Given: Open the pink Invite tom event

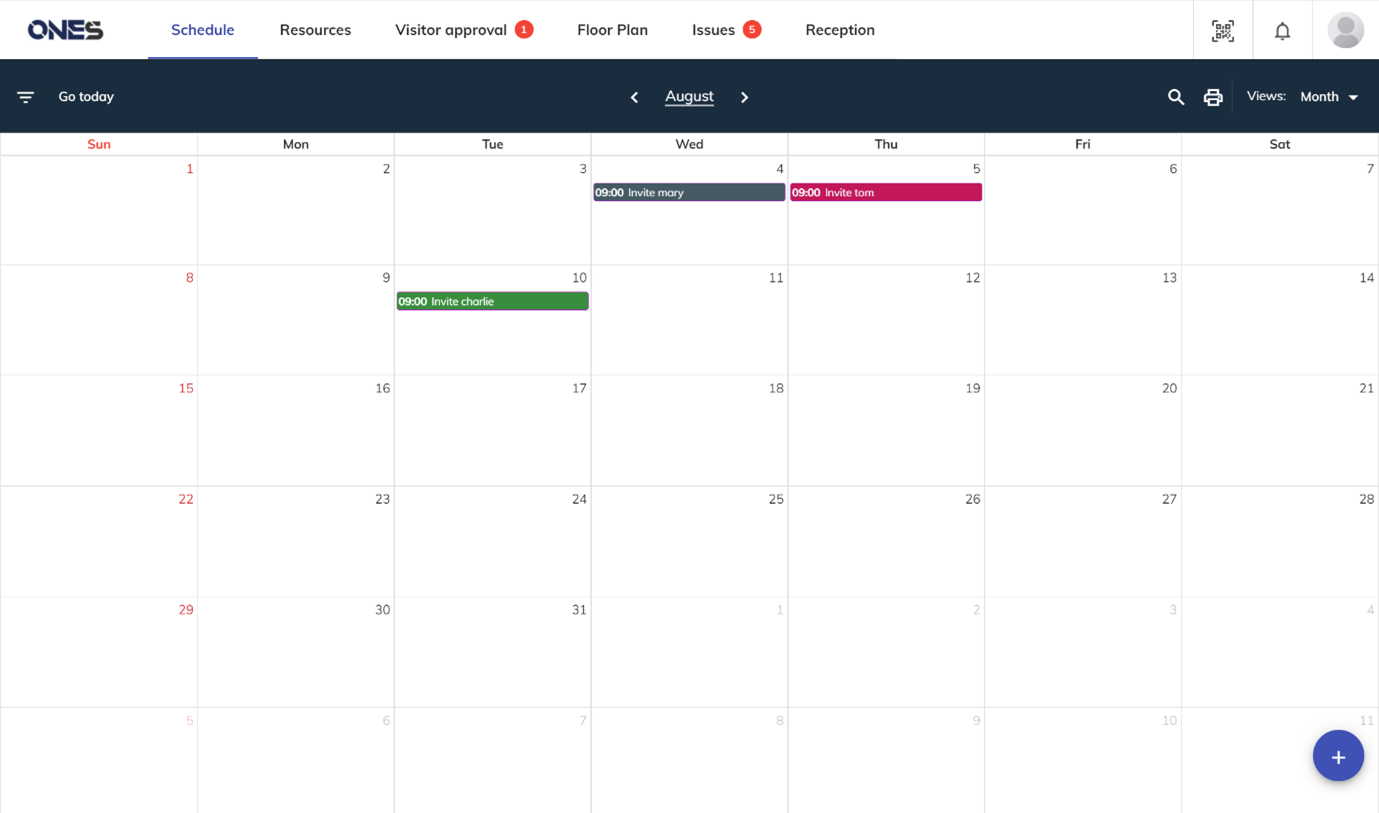Looking at the screenshot, I should coord(885,192).
